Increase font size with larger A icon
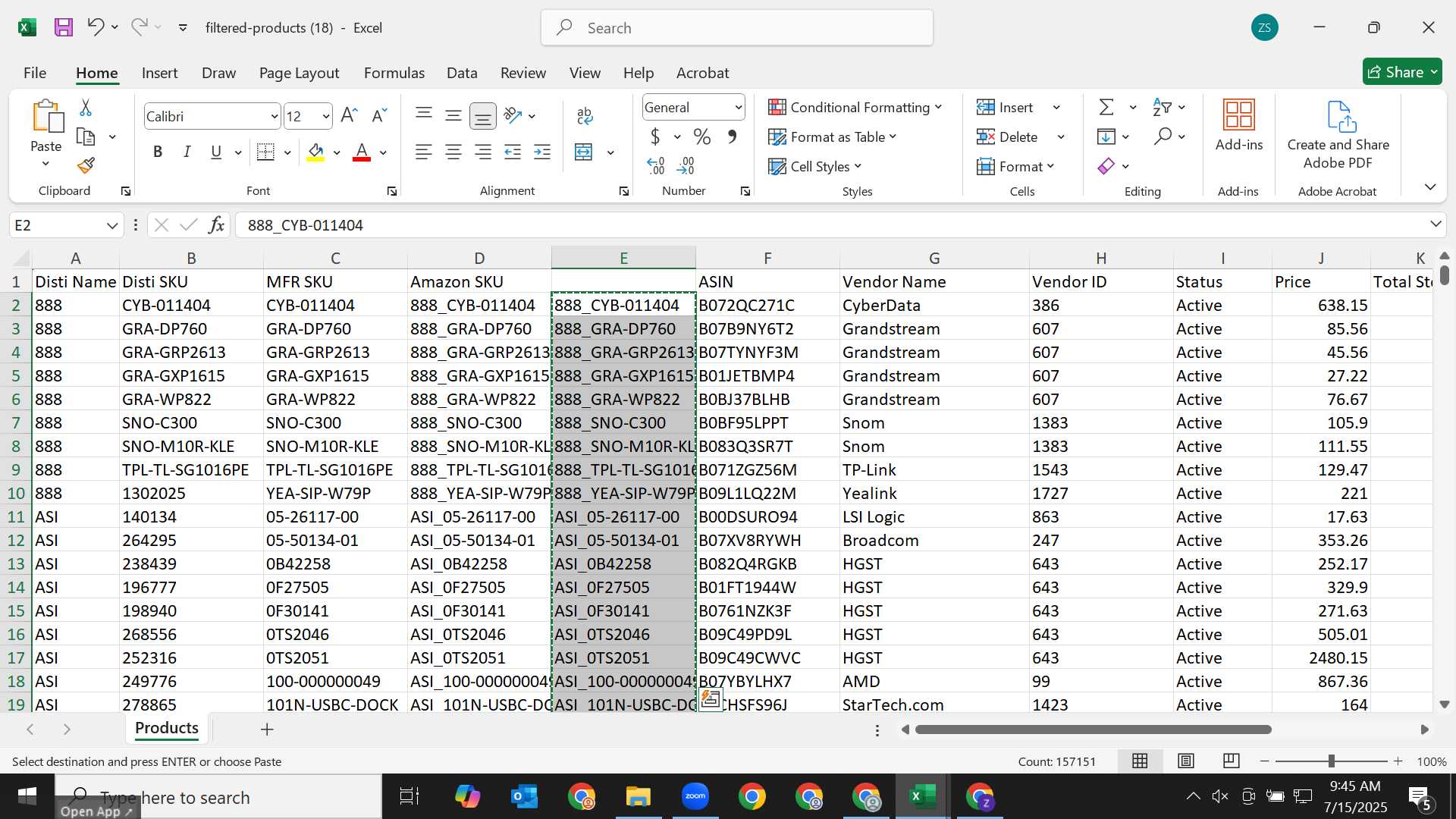Image resolution: width=1456 pixels, height=819 pixels. pyautogui.click(x=349, y=116)
